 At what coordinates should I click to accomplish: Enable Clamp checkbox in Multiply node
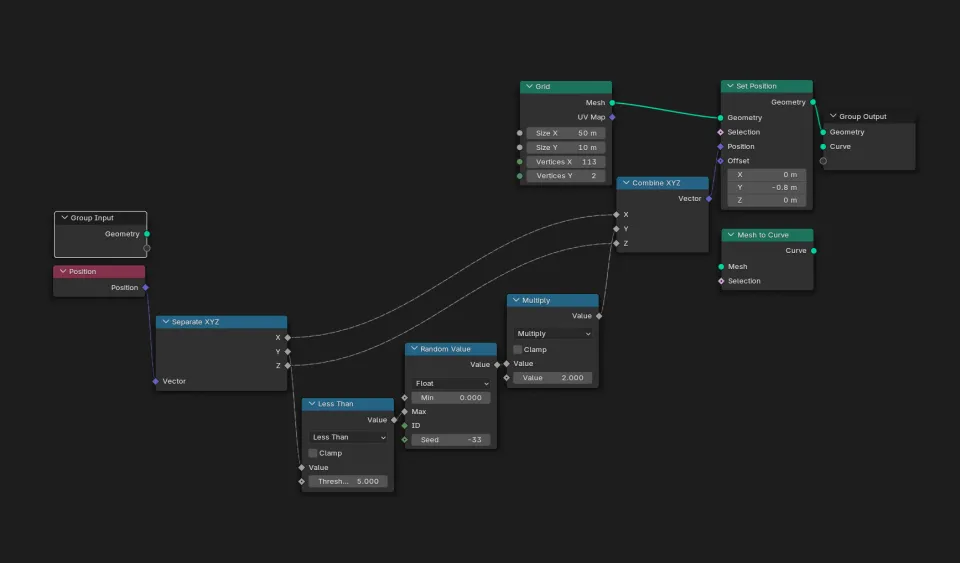[x=517, y=349]
